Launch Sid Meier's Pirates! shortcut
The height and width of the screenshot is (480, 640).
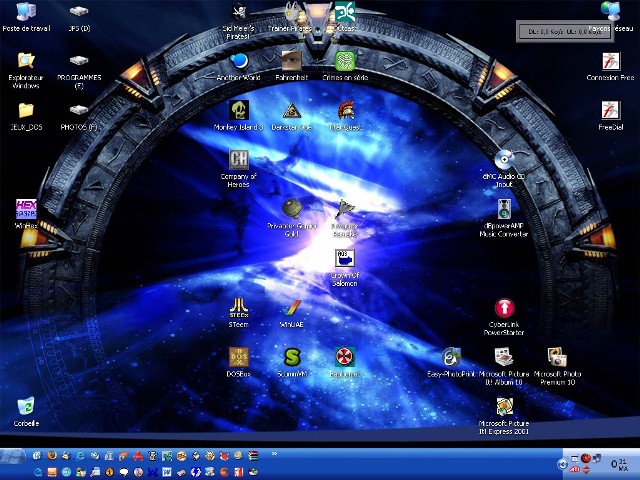(x=239, y=21)
